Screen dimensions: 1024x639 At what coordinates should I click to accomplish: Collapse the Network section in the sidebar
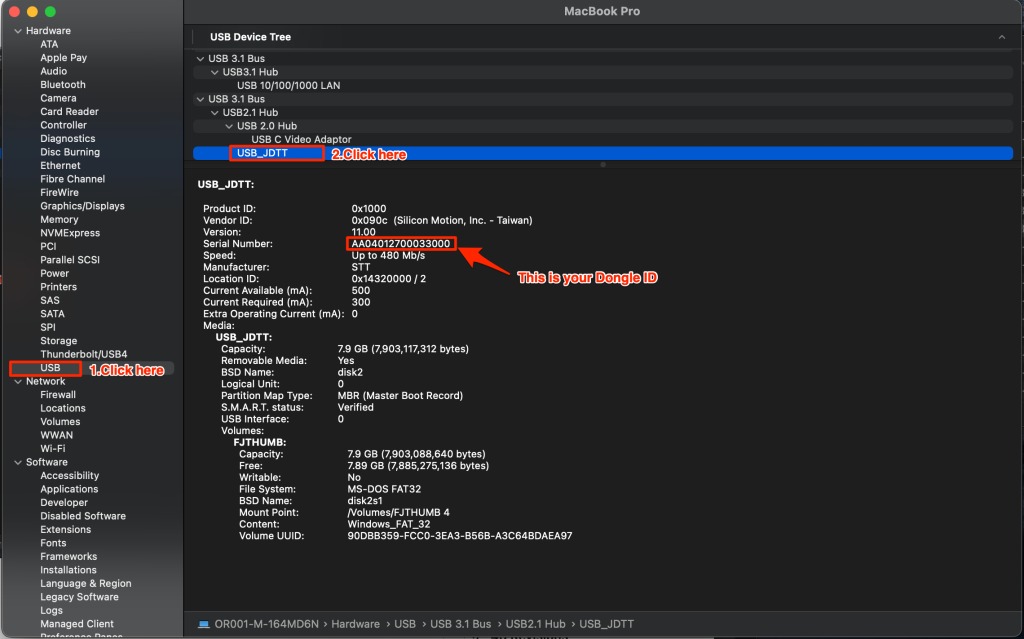click(x=17, y=381)
